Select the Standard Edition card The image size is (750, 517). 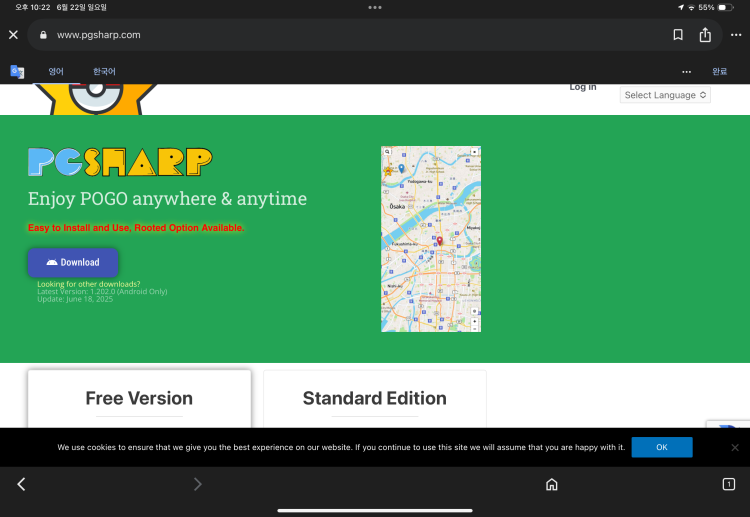(x=375, y=398)
